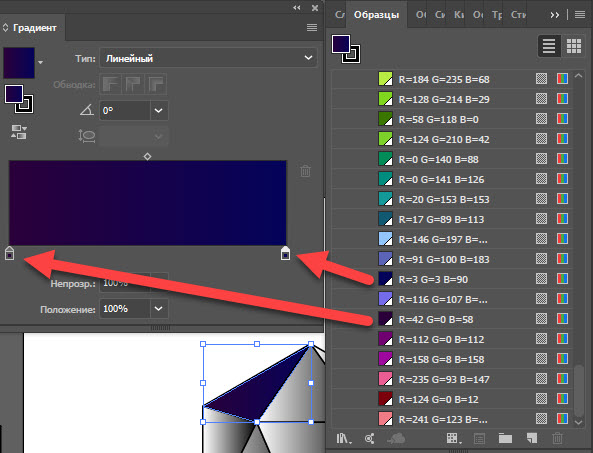Select swatch R=3 G=3 B=90

(452, 279)
